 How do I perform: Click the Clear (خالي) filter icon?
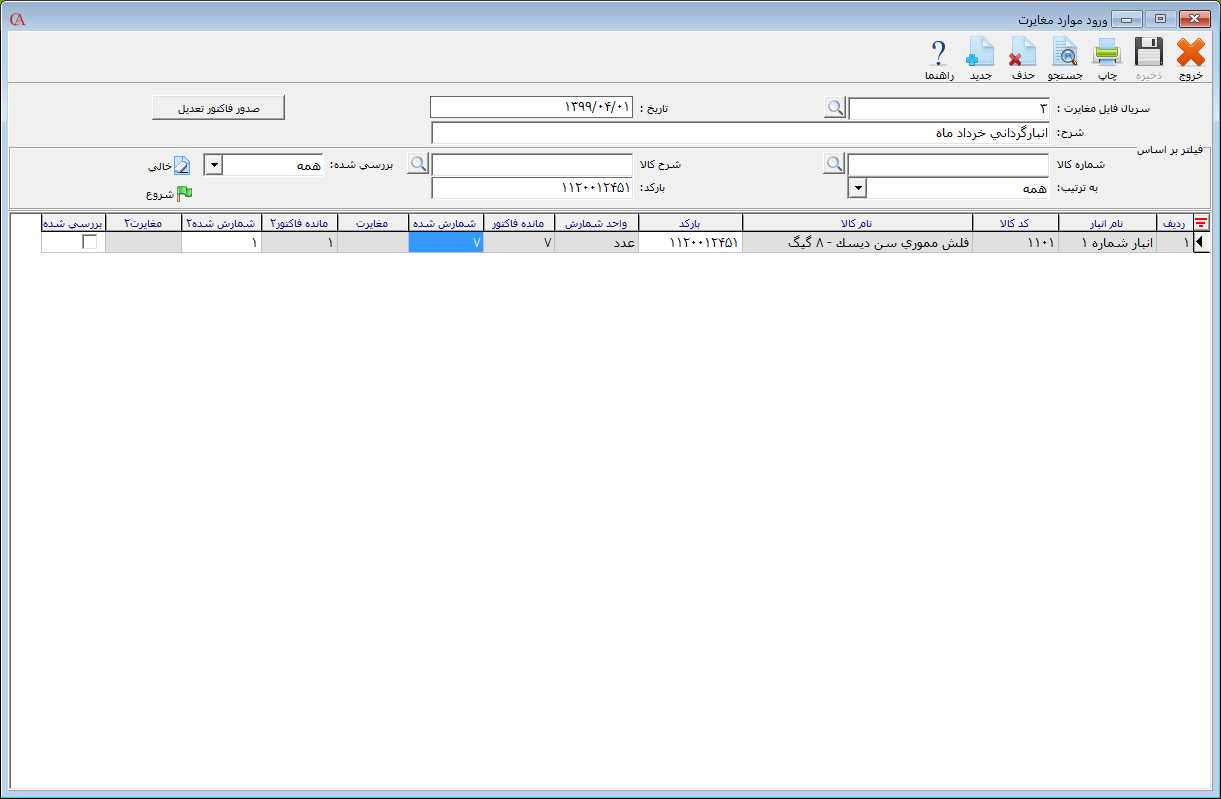182,165
